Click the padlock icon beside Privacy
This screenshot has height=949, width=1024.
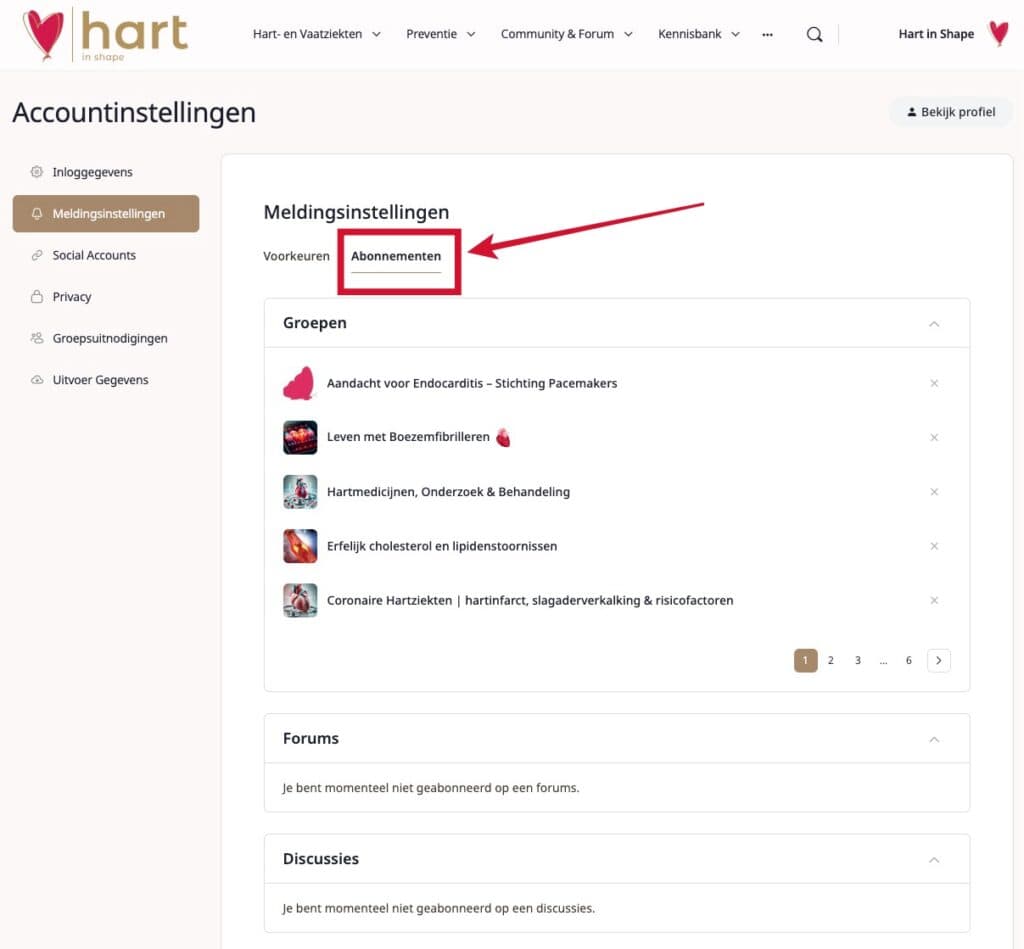point(37,297)
